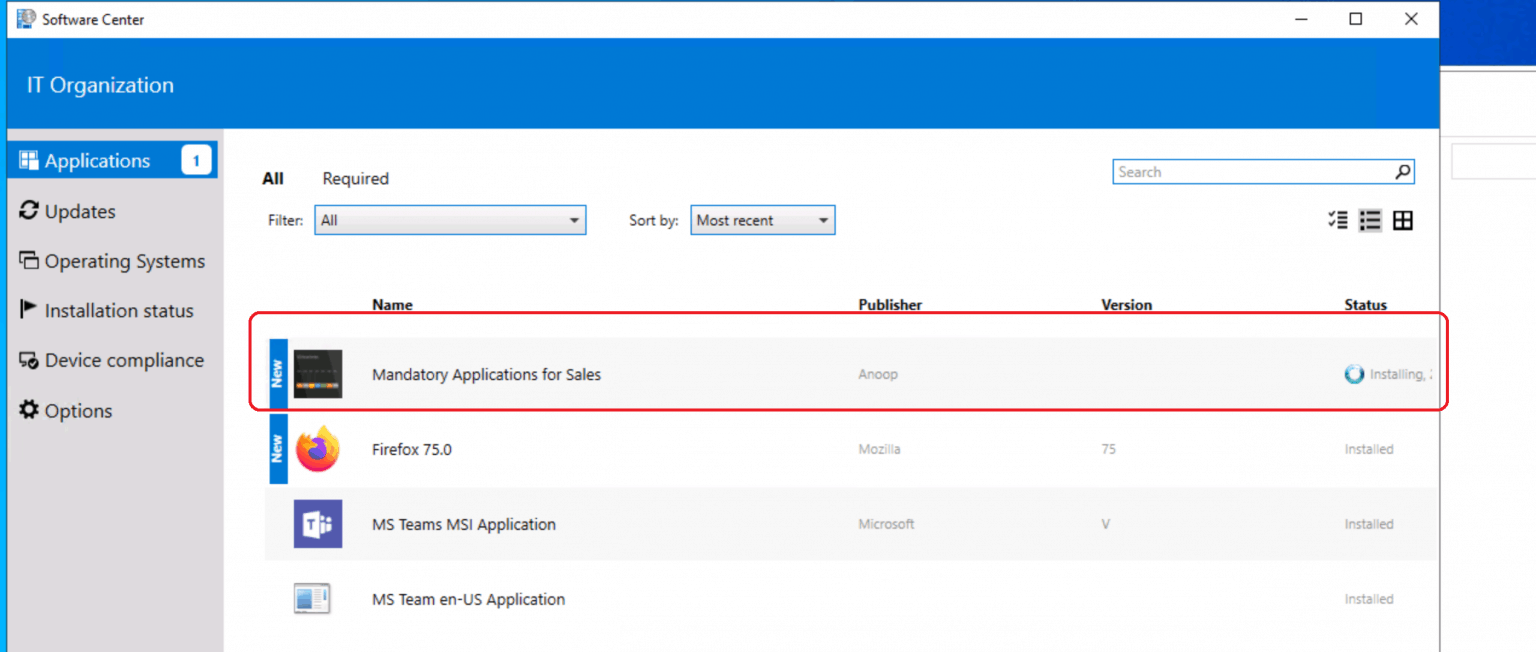Sort list by Name column header
The height and width of the screenshot is (652, 1536).
click(x=392, y=305)
